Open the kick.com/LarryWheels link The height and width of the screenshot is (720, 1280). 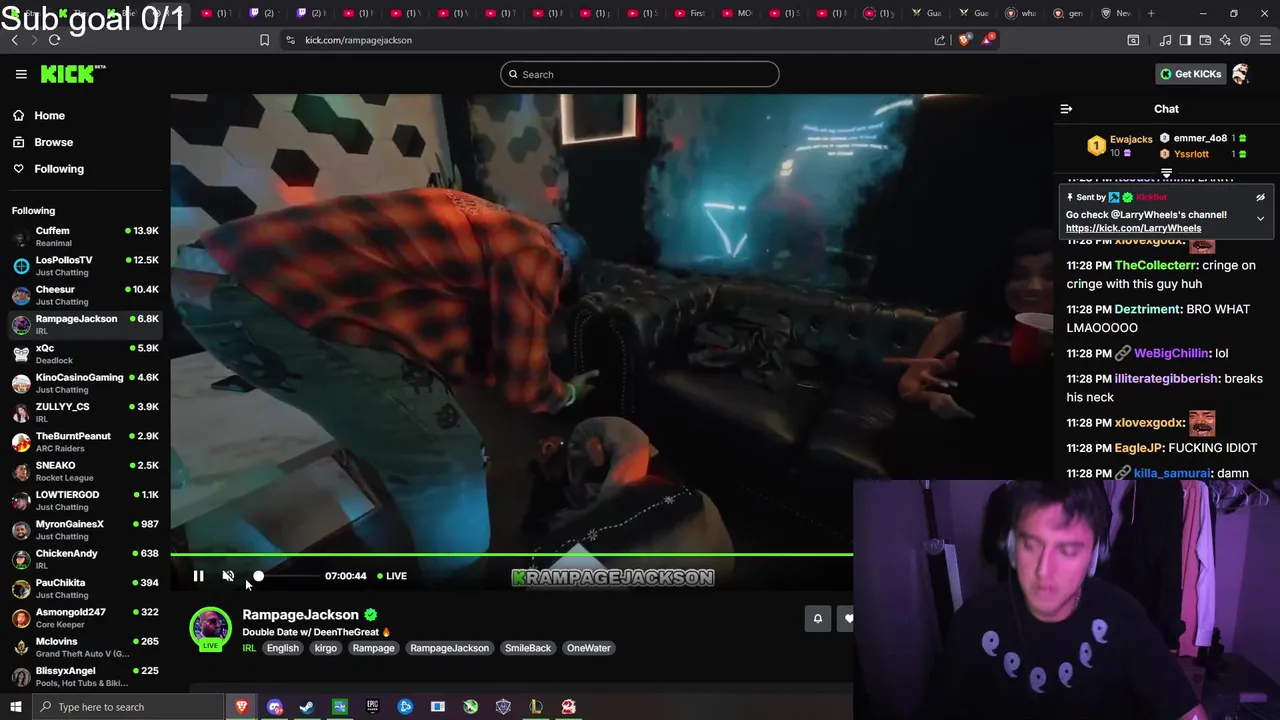click(x=1133, y=228)
